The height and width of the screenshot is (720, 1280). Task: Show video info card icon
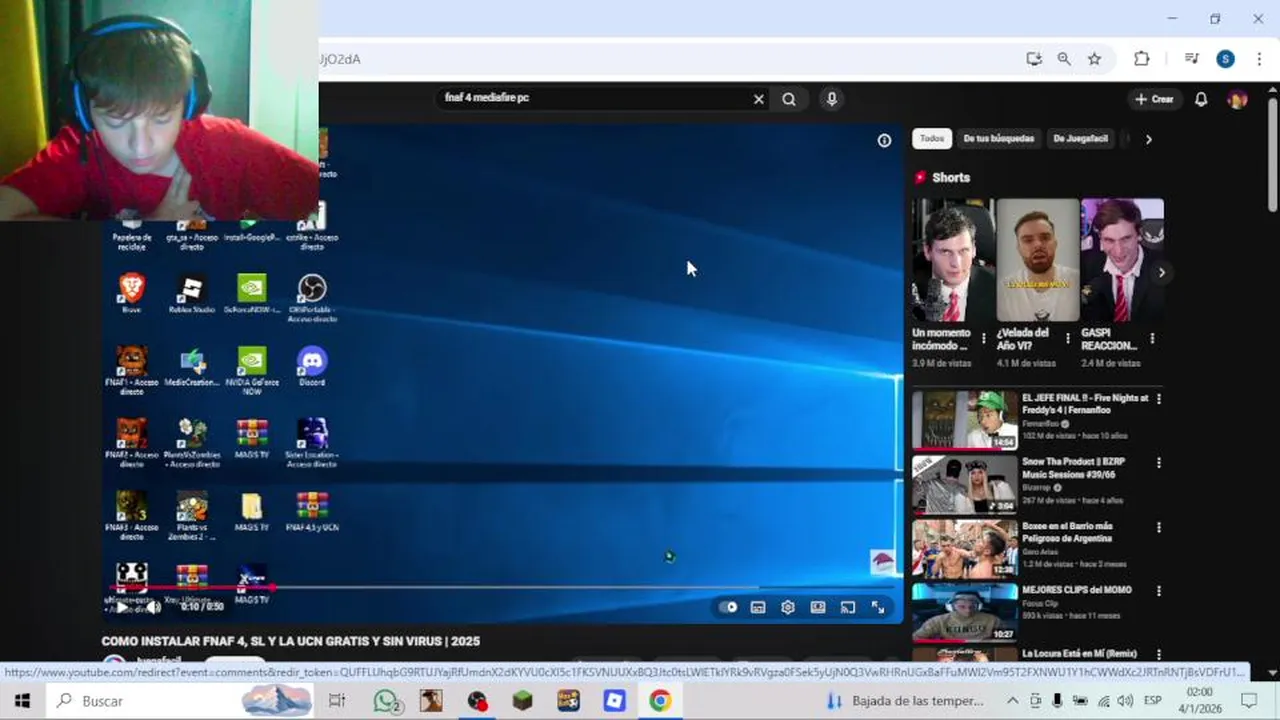[884, 141]
